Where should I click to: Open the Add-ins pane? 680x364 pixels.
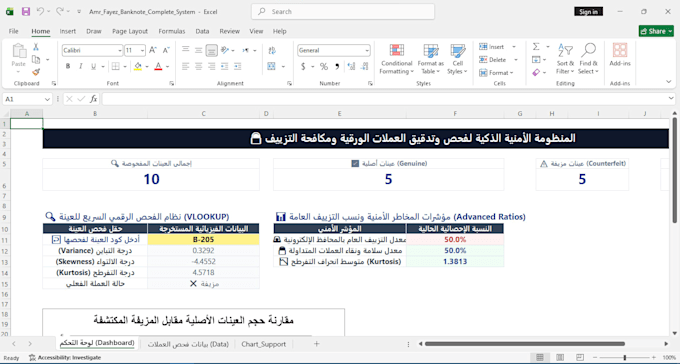point(620,56)
